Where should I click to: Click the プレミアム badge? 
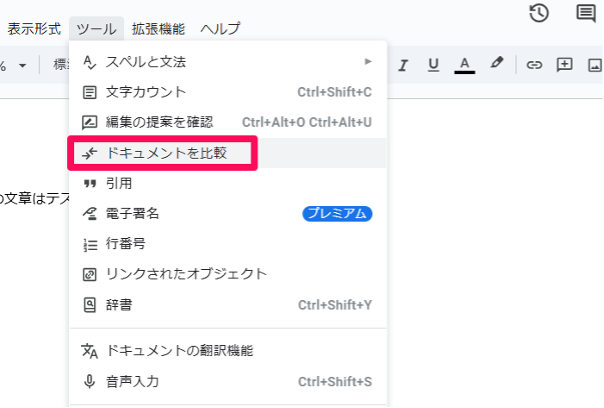(337, 213)
